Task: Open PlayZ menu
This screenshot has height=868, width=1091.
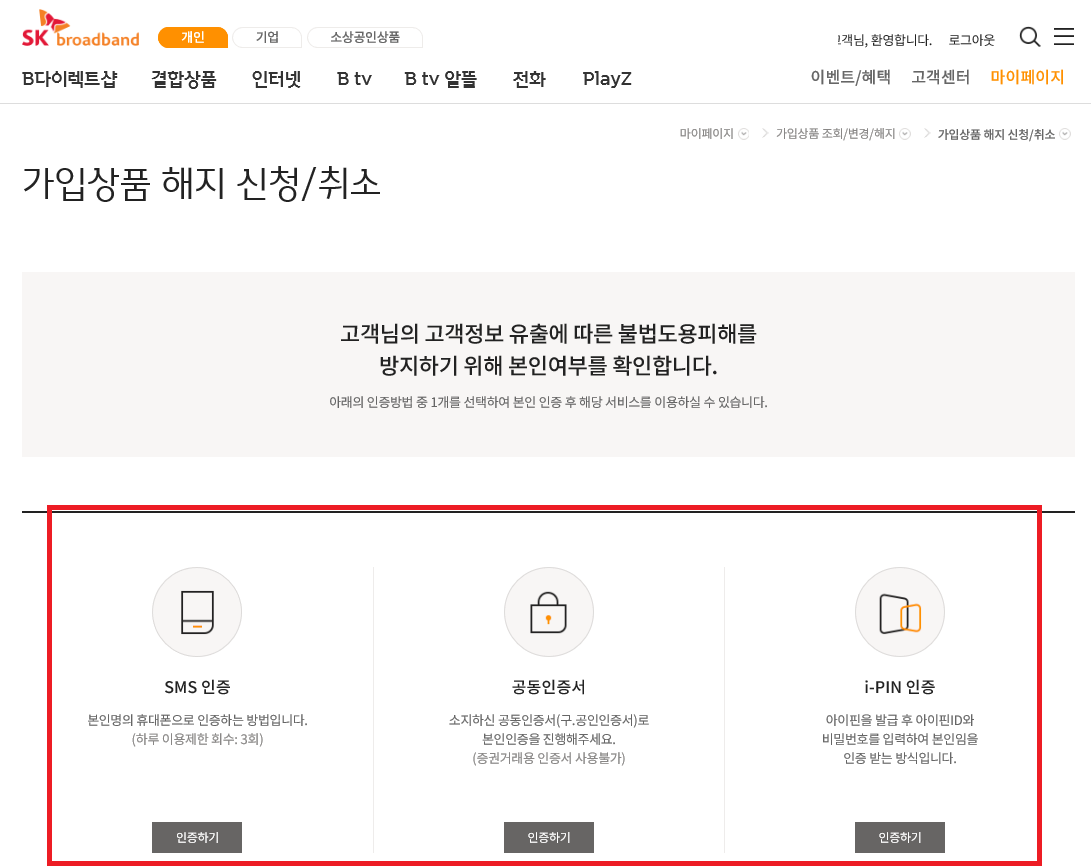Action: coord(607,79)
